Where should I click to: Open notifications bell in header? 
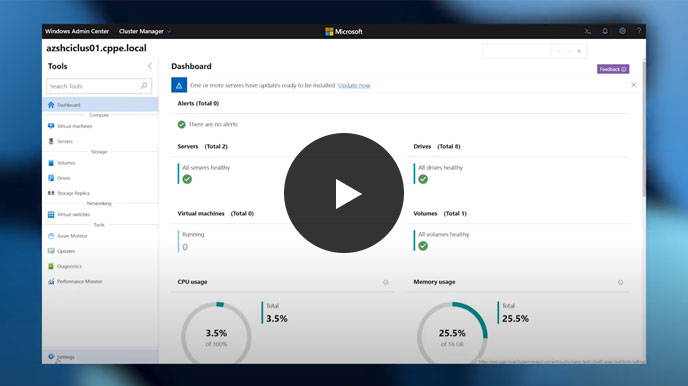[605, 31]
